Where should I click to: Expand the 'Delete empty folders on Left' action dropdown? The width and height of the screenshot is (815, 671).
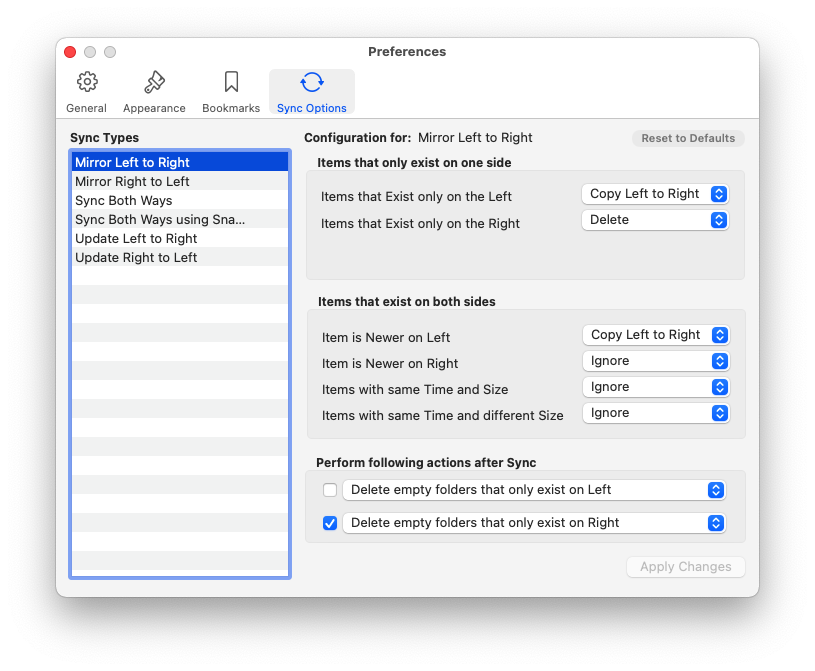[x=533, y=490]
